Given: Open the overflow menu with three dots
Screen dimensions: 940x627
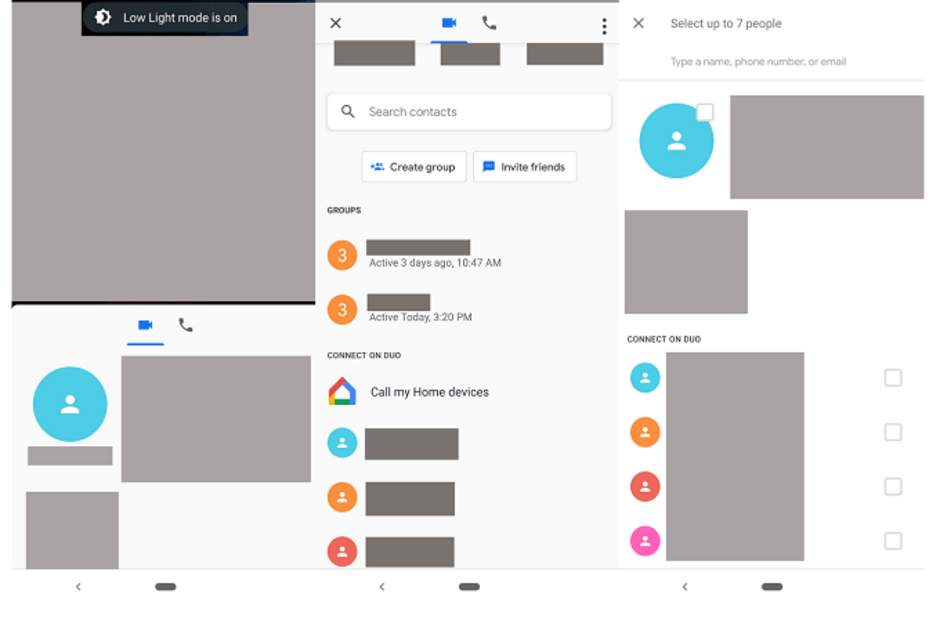Looking at the screenshot, I should 604,24.
